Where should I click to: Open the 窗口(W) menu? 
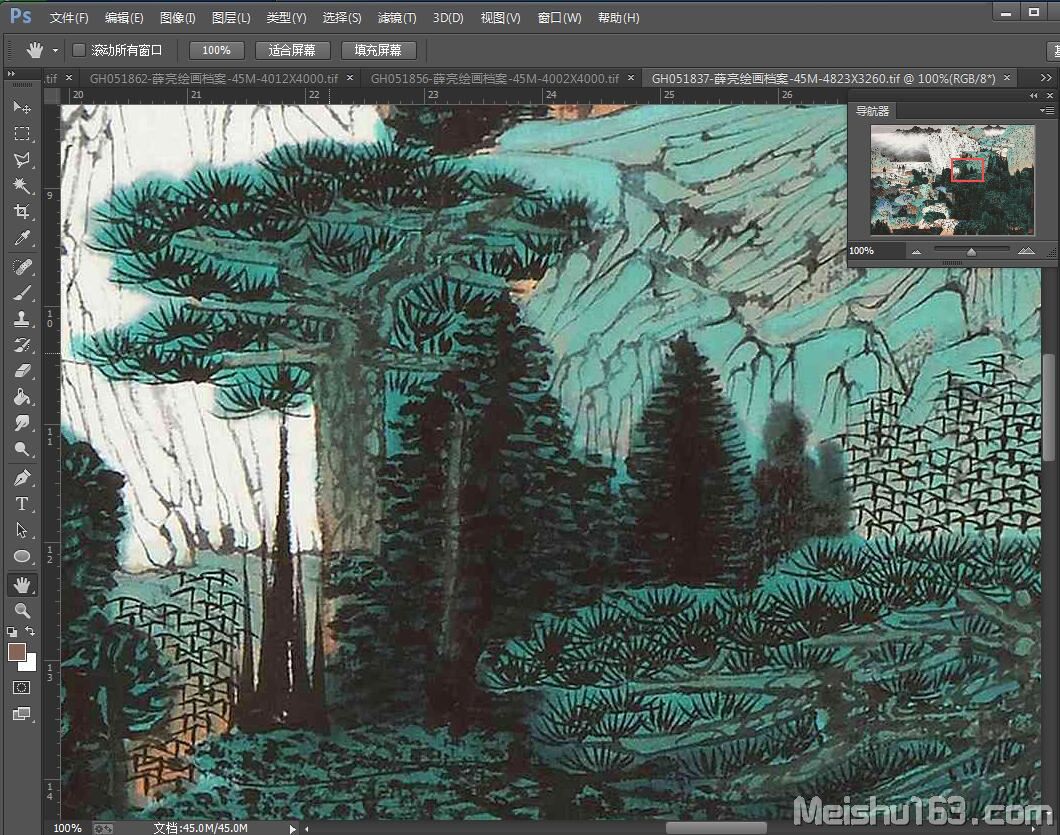pyautogui.click(x=559, y=18)
